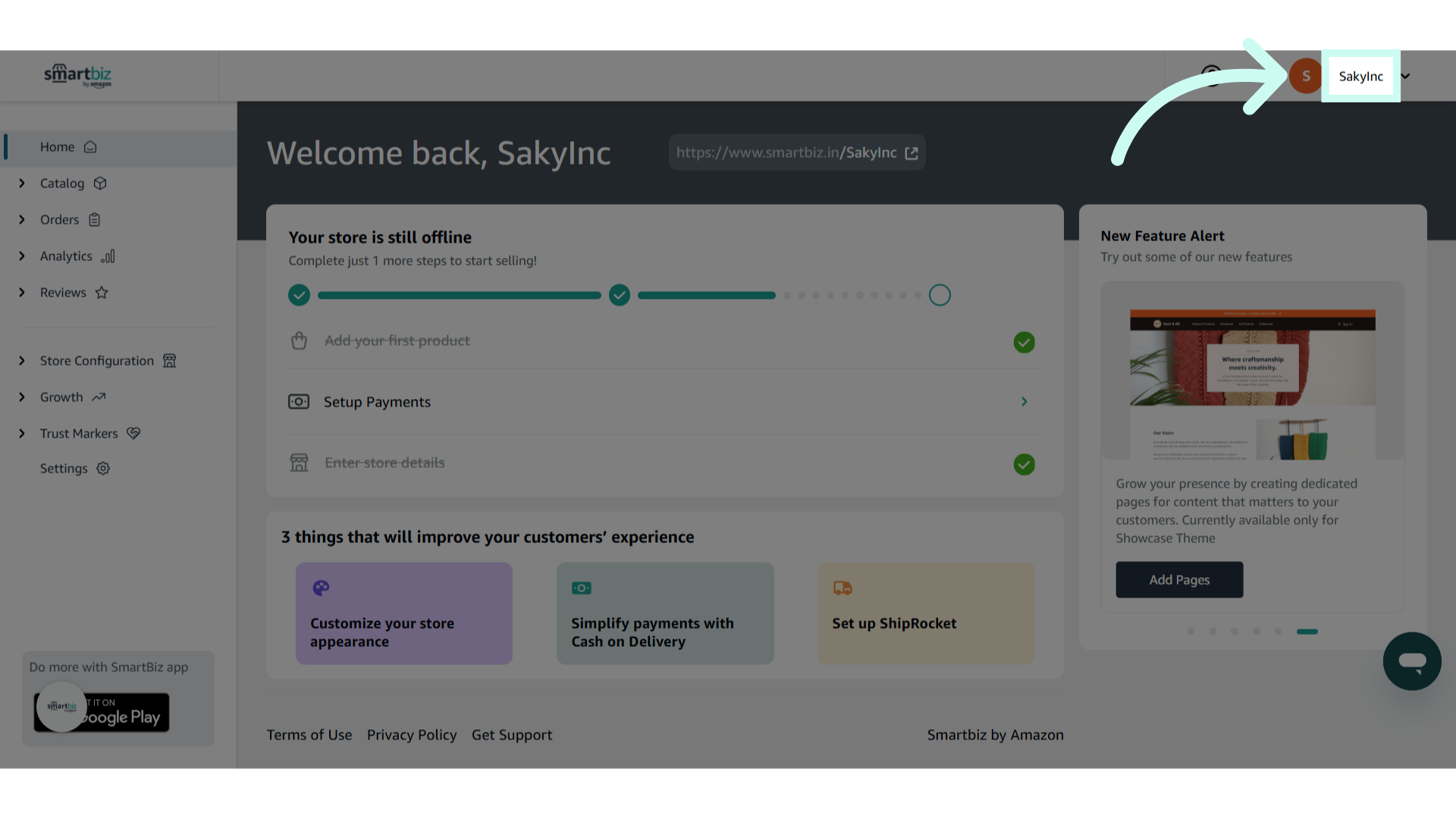
Task: Expand the Growth menu chevron
Action: [x=22, y=397]
